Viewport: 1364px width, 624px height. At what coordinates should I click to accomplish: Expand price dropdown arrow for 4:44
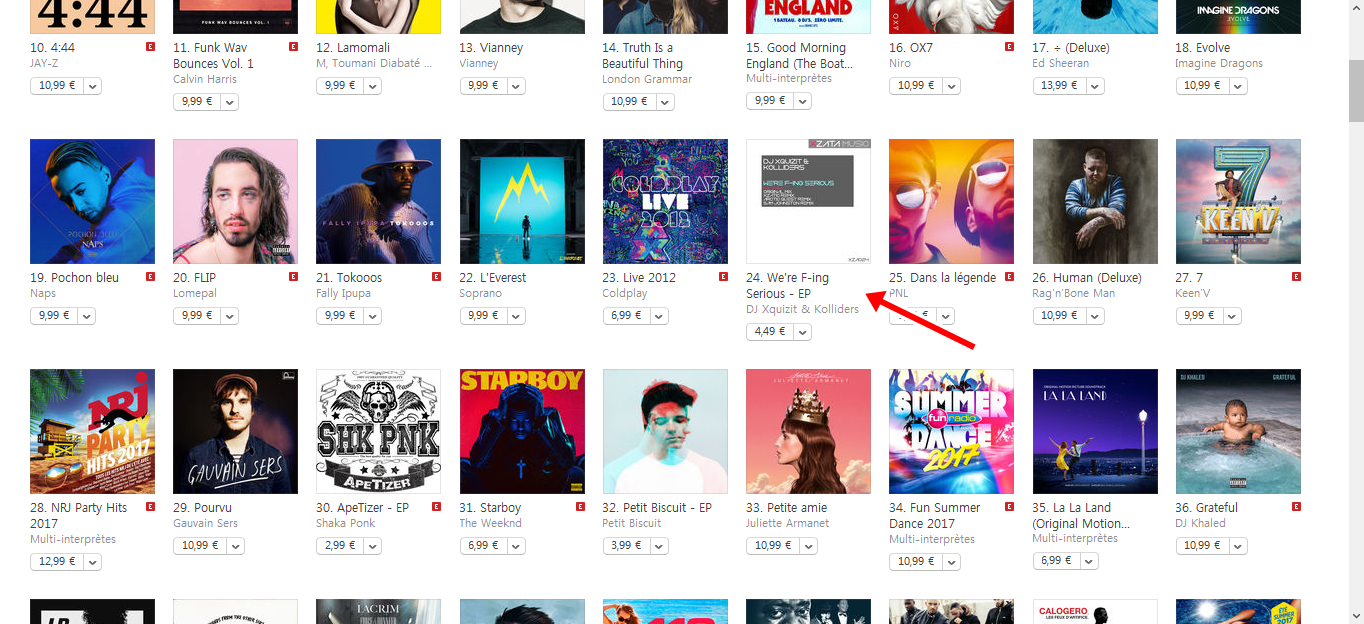(x=93, y=86)
